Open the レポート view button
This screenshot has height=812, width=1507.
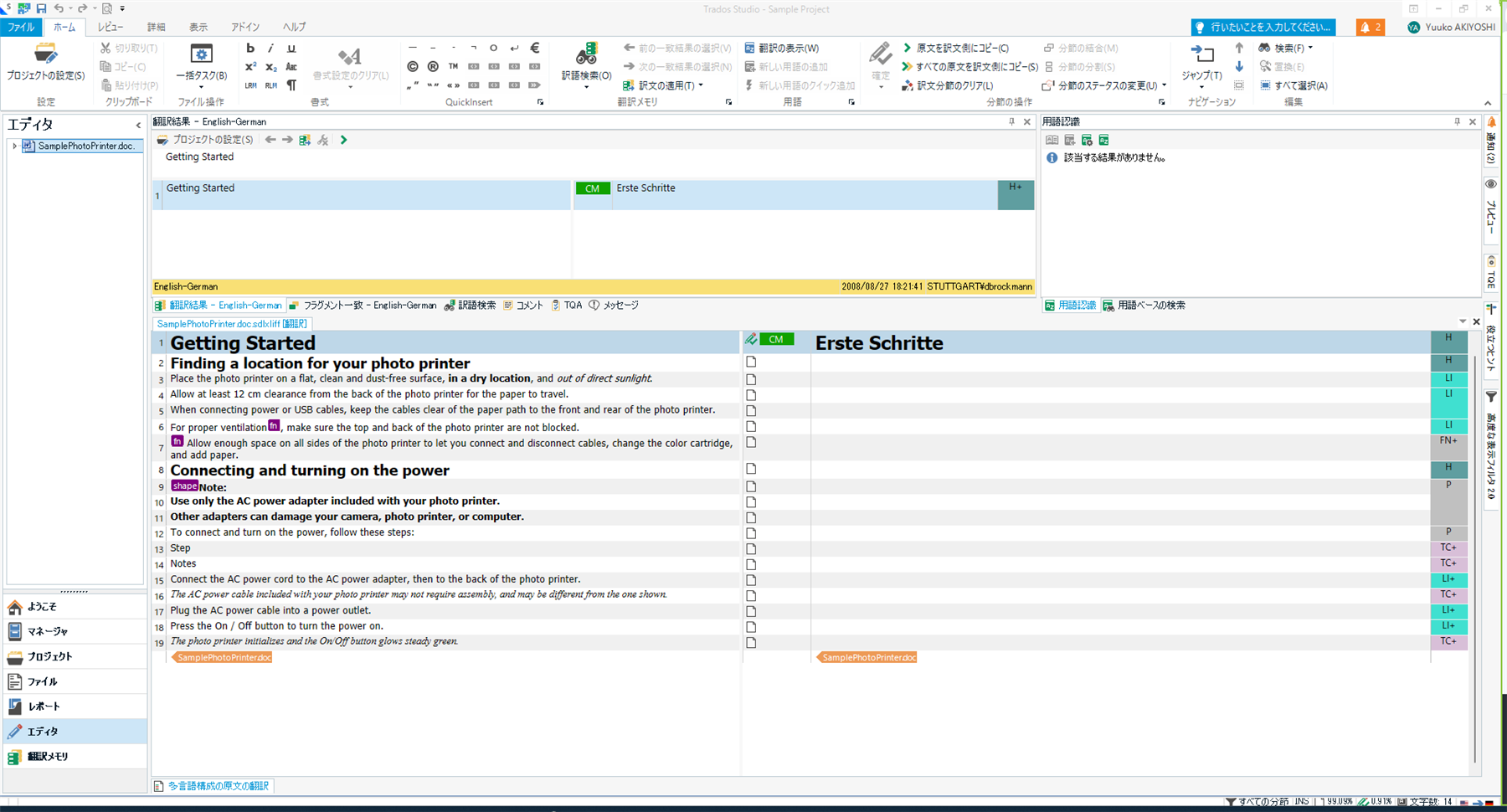pos(75,706)
